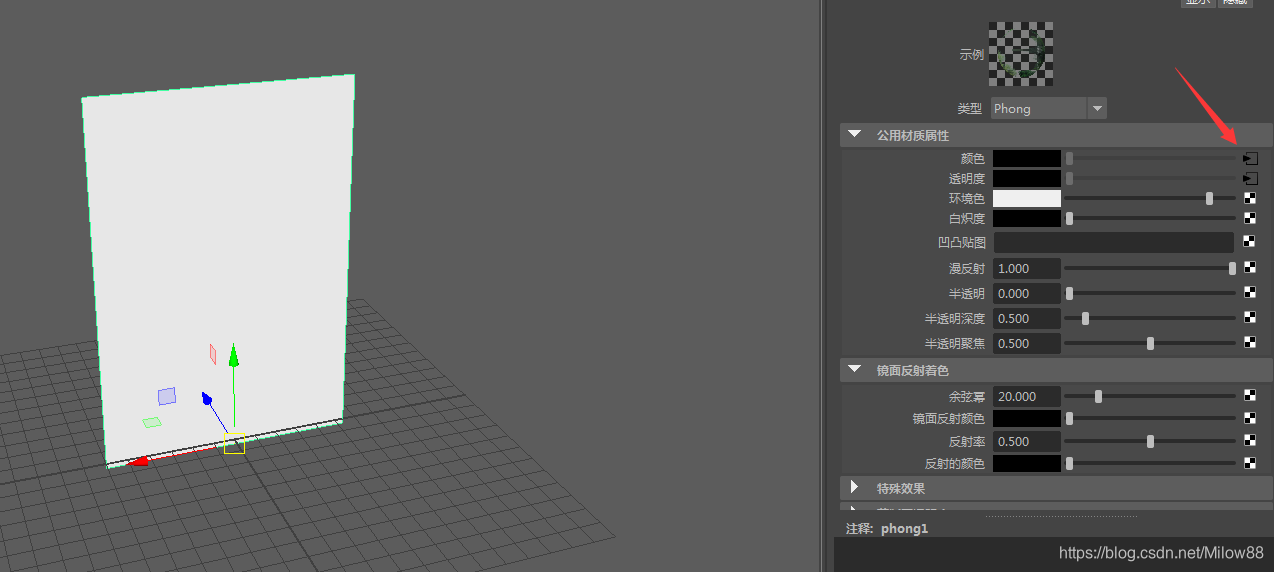Click the 凹凸贴图 text field

click(x=1113, y=242)
